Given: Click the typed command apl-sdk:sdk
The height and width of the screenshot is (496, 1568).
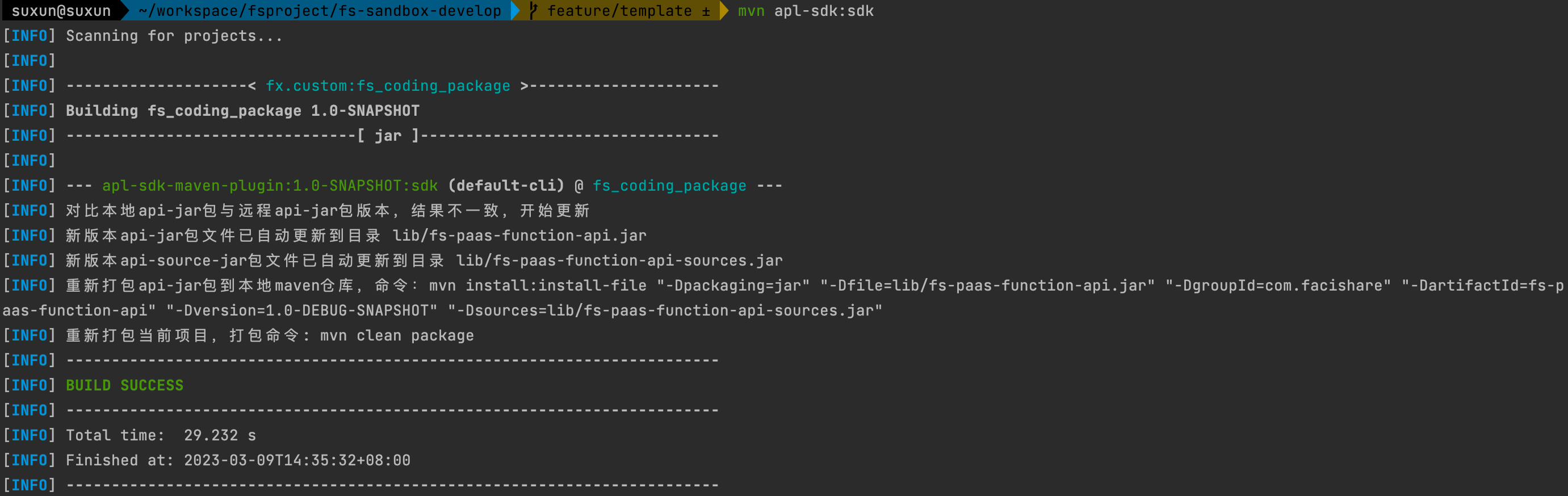Looking at the screenshot, I should [x=824, y=11].
